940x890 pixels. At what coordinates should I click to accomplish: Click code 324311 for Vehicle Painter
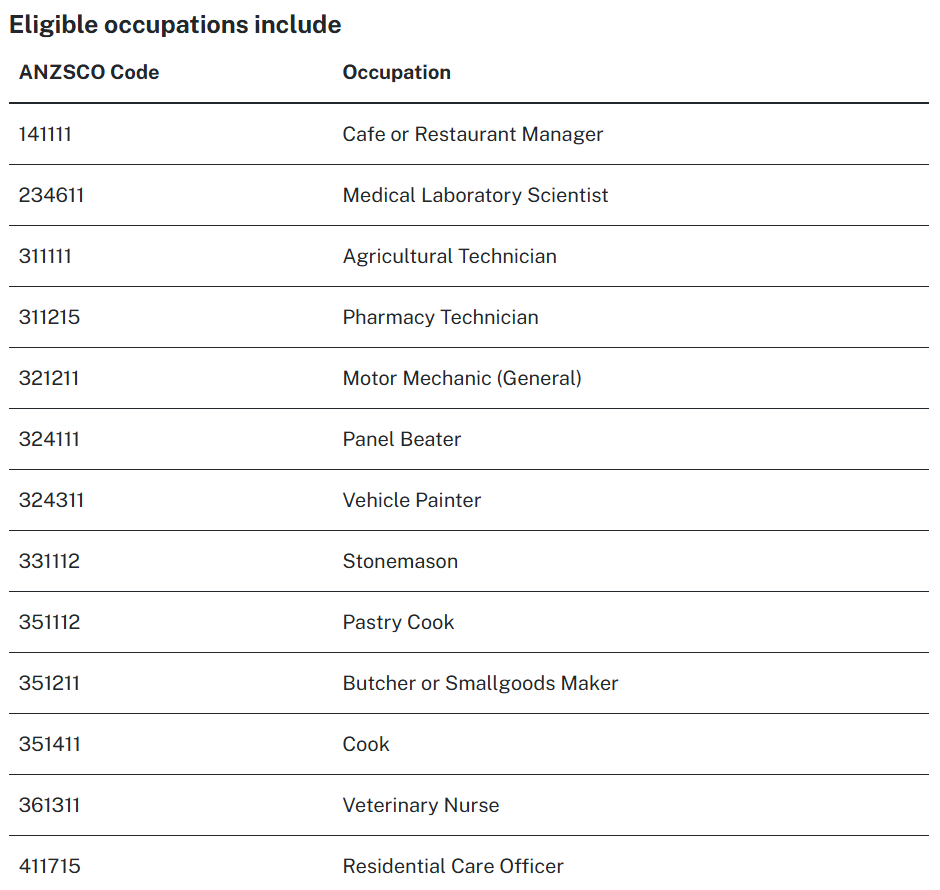coord(51,500)
